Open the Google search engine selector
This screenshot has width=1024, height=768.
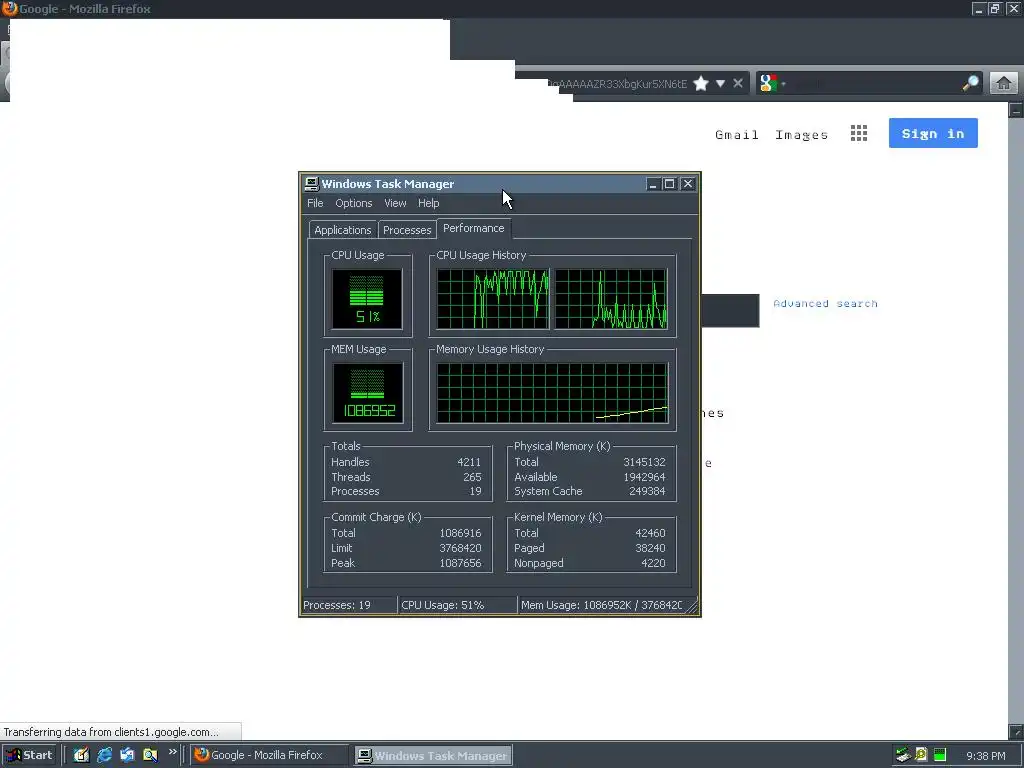773,84
